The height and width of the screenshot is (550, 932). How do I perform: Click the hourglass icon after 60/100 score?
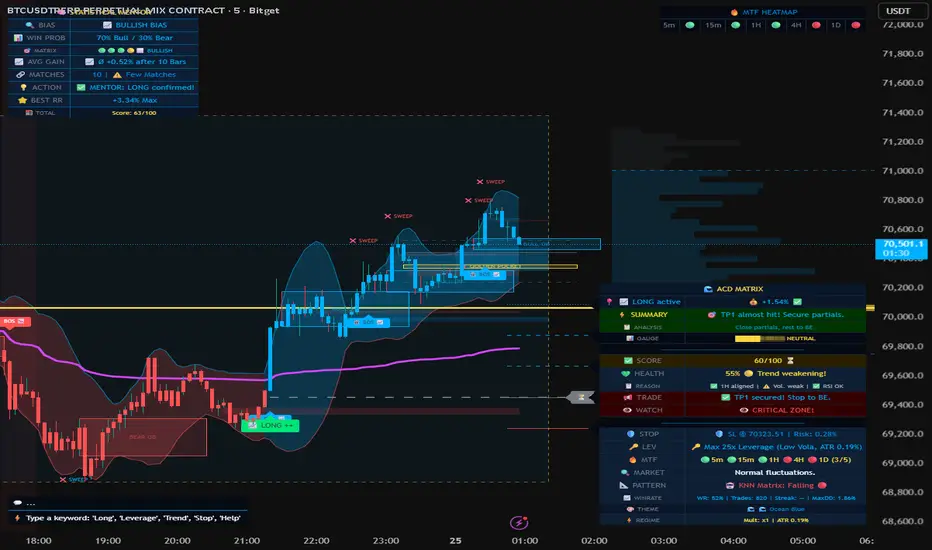coord(790,360)
